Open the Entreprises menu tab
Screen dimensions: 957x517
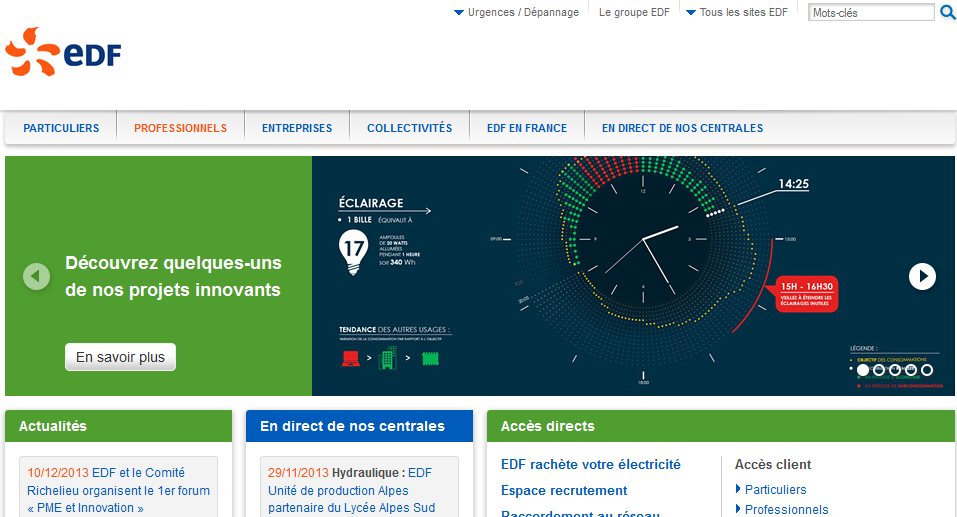coord(297,128)
